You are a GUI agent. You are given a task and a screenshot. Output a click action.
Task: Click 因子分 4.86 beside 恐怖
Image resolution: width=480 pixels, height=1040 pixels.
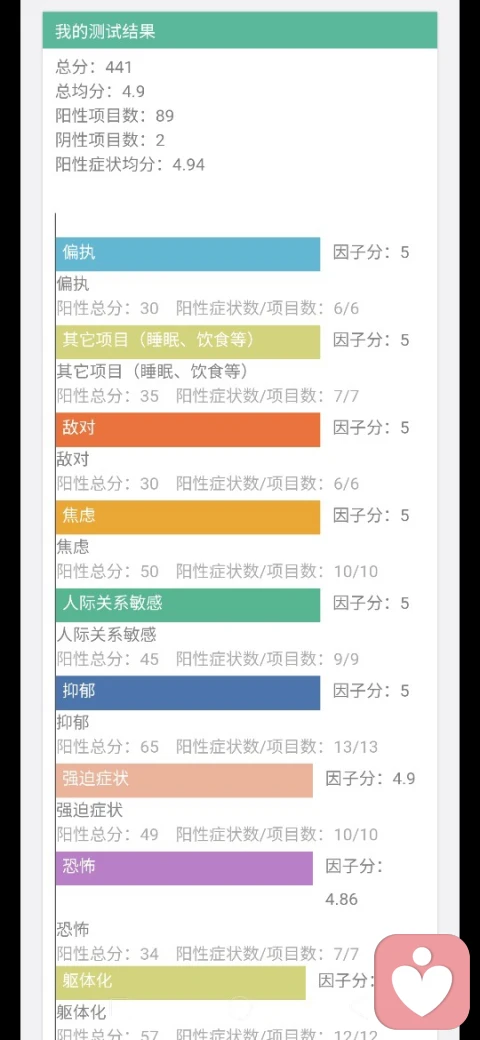[x=354, y=883]
